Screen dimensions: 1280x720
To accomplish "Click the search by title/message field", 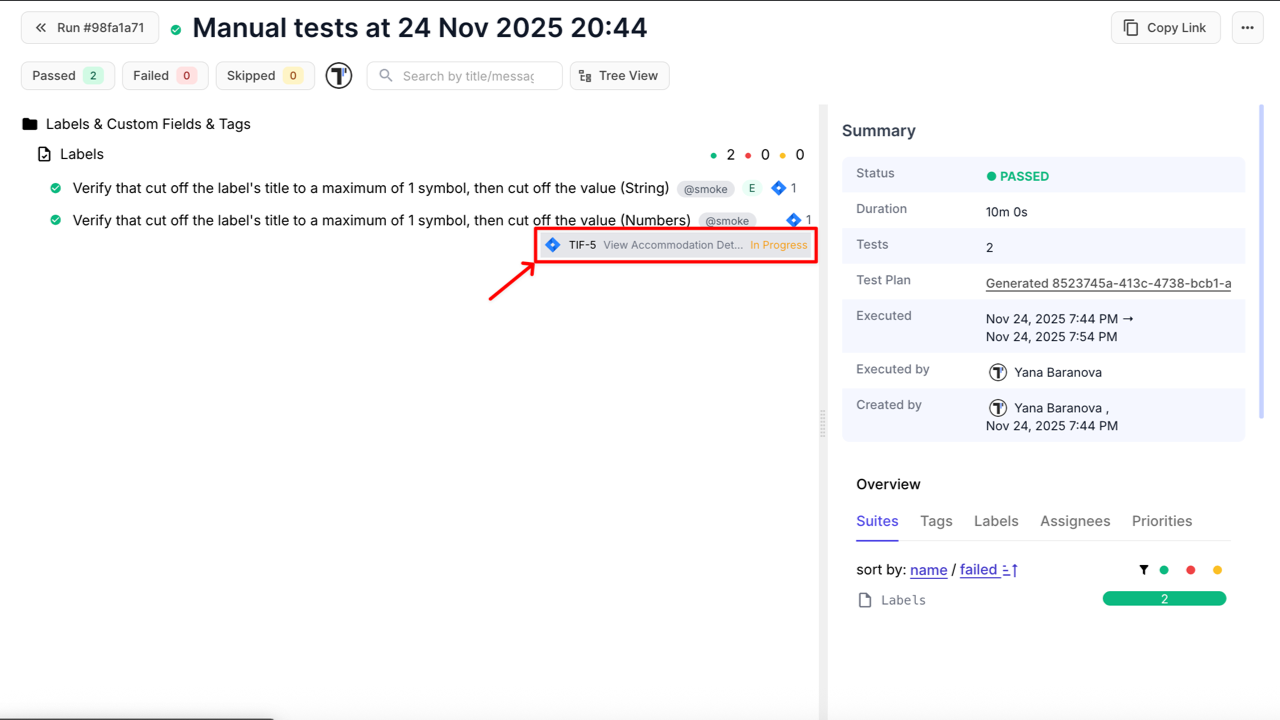I will [x=468, y=76].
